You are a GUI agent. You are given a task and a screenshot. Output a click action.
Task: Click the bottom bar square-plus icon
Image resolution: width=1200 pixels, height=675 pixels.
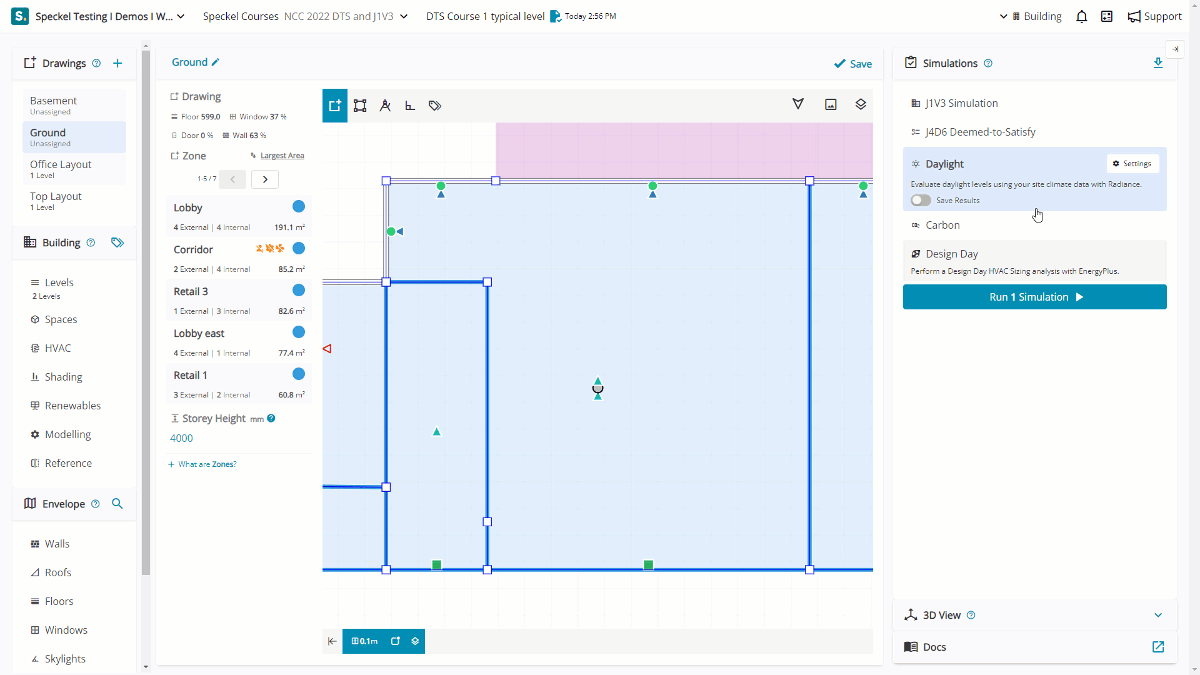[x=395, y=641]
